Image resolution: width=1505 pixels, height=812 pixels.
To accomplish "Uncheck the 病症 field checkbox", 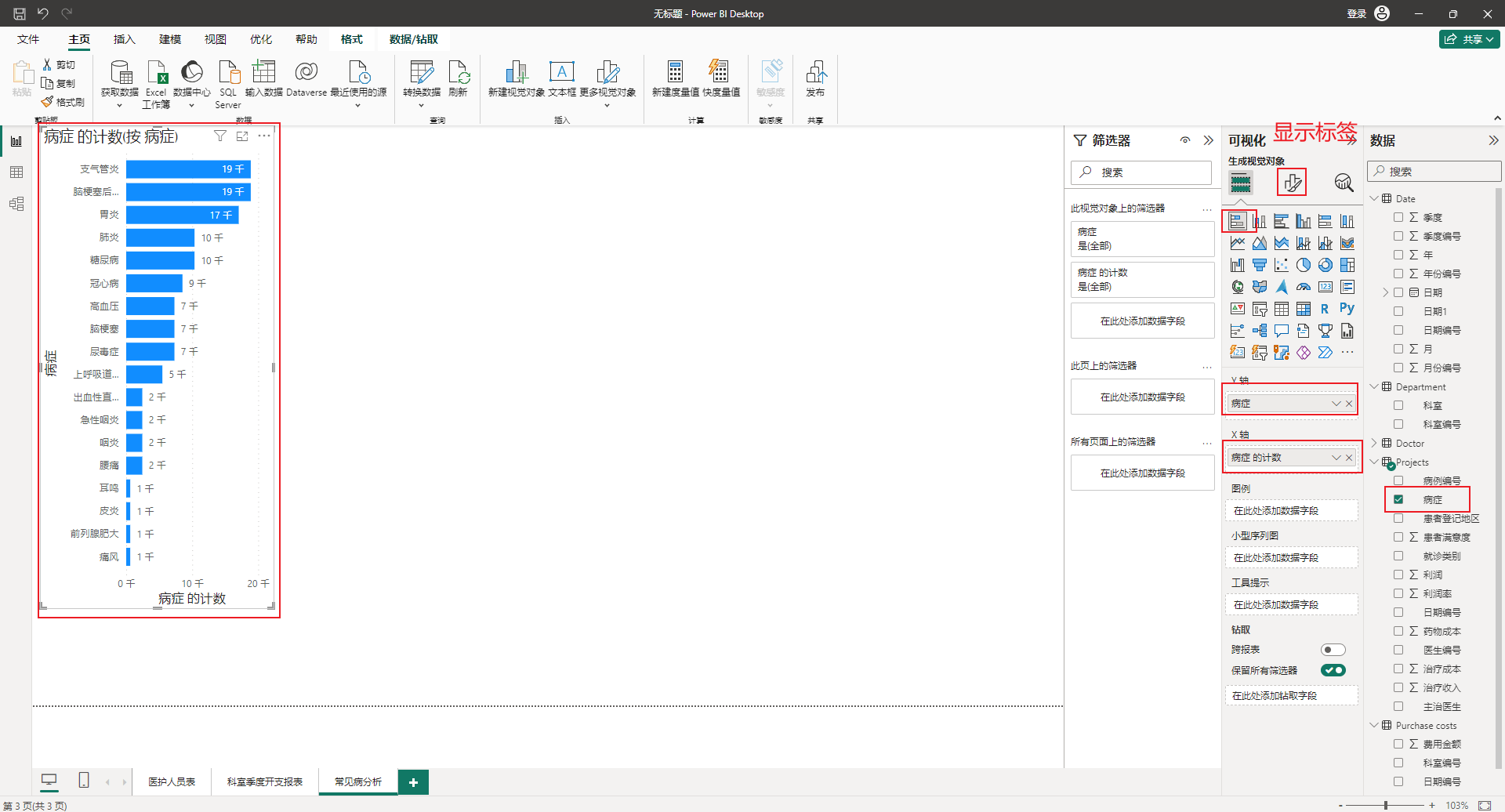I will point(1398,499).
